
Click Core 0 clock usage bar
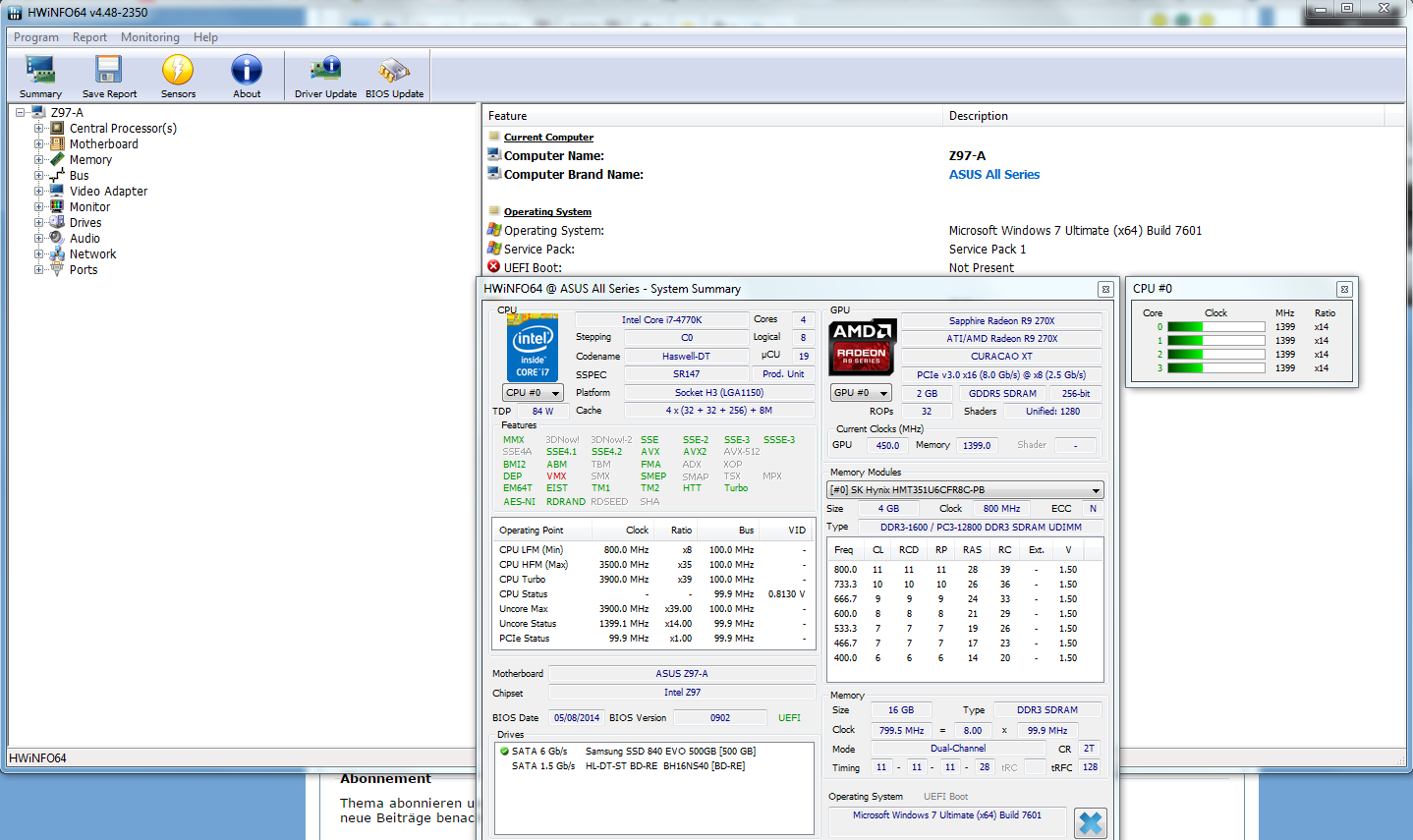coord(1215,327)
